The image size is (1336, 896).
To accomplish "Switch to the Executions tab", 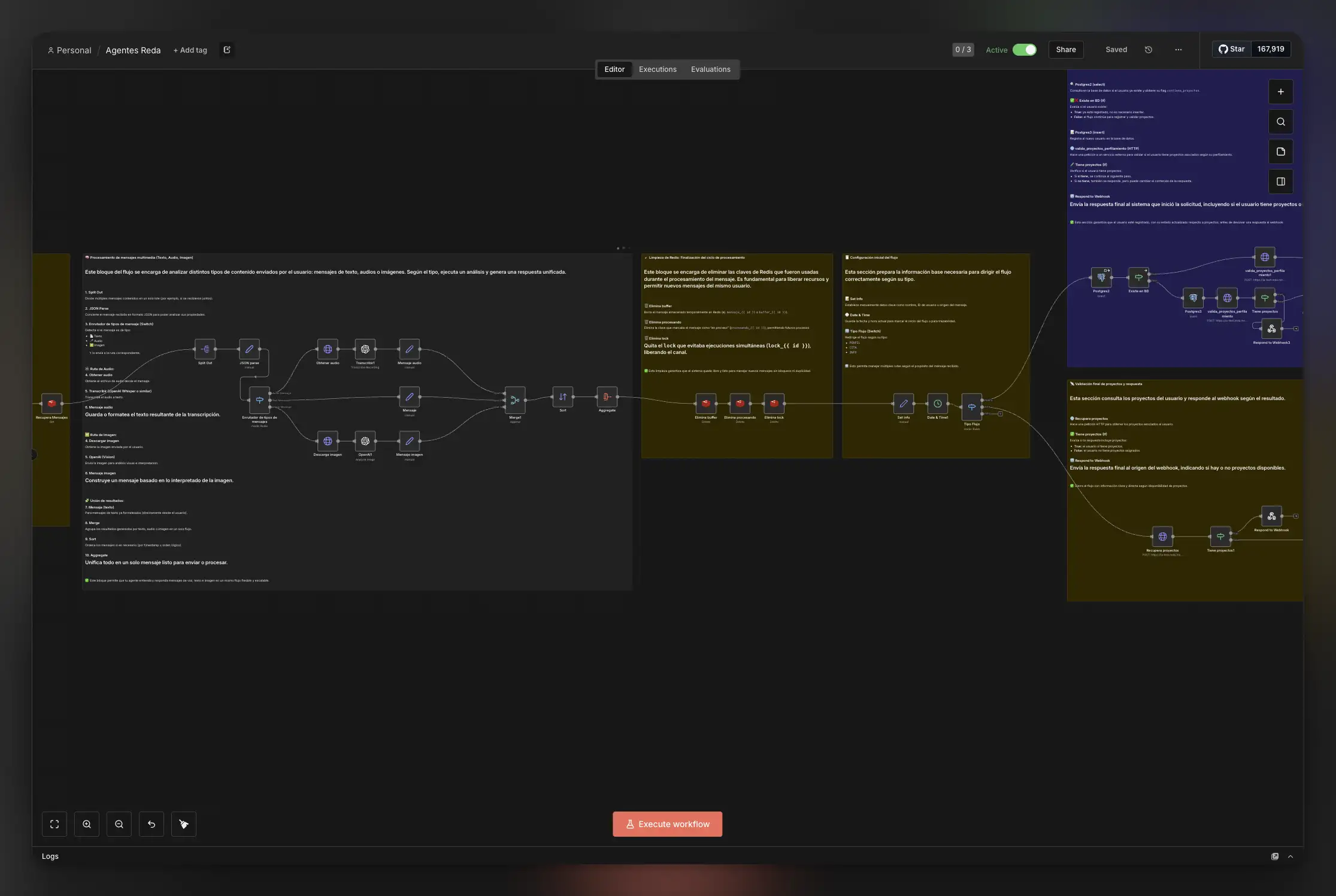I will 657,69.
